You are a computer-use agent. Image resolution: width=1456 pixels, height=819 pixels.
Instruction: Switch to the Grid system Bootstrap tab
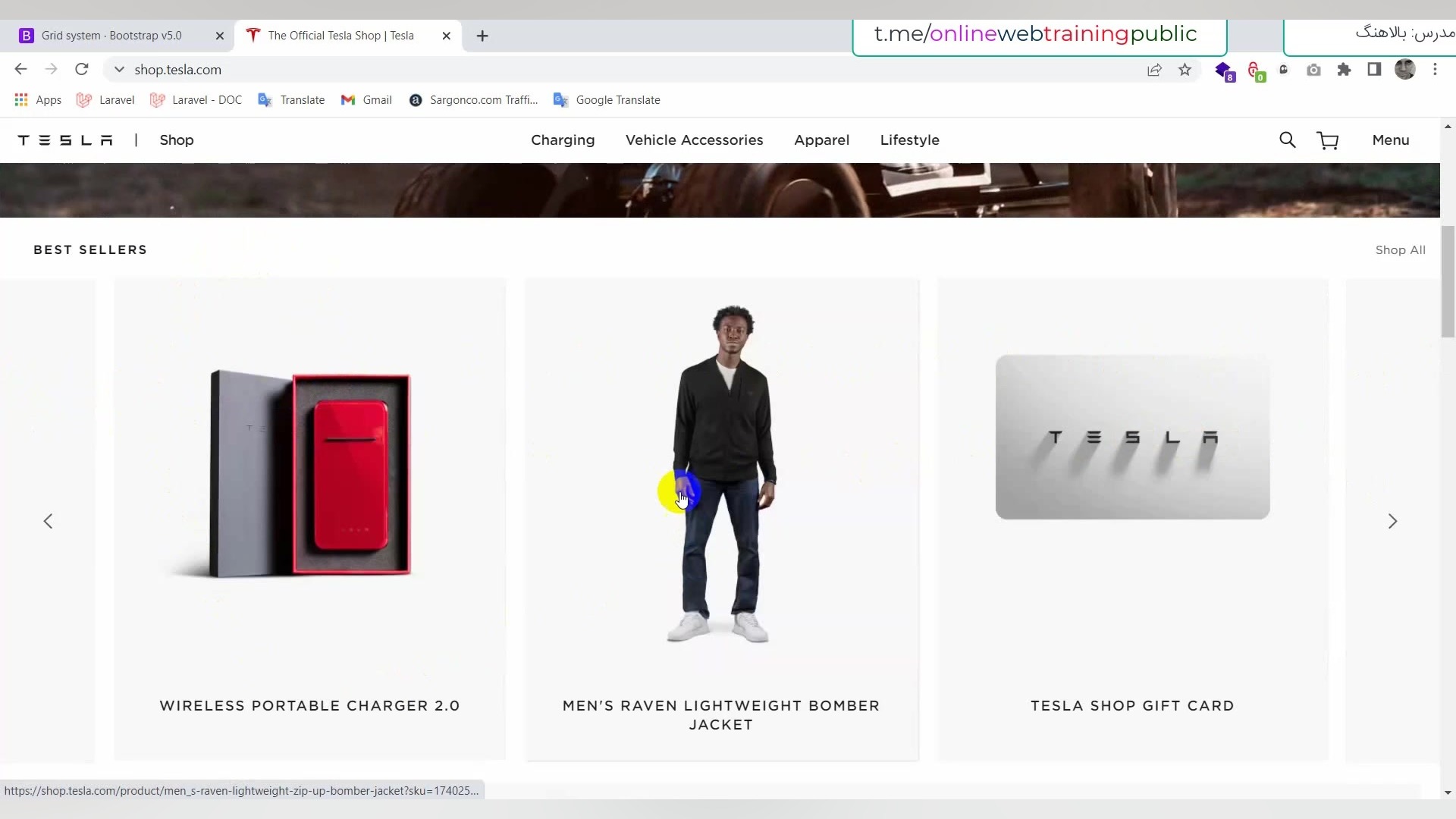(x=111, y=36)
